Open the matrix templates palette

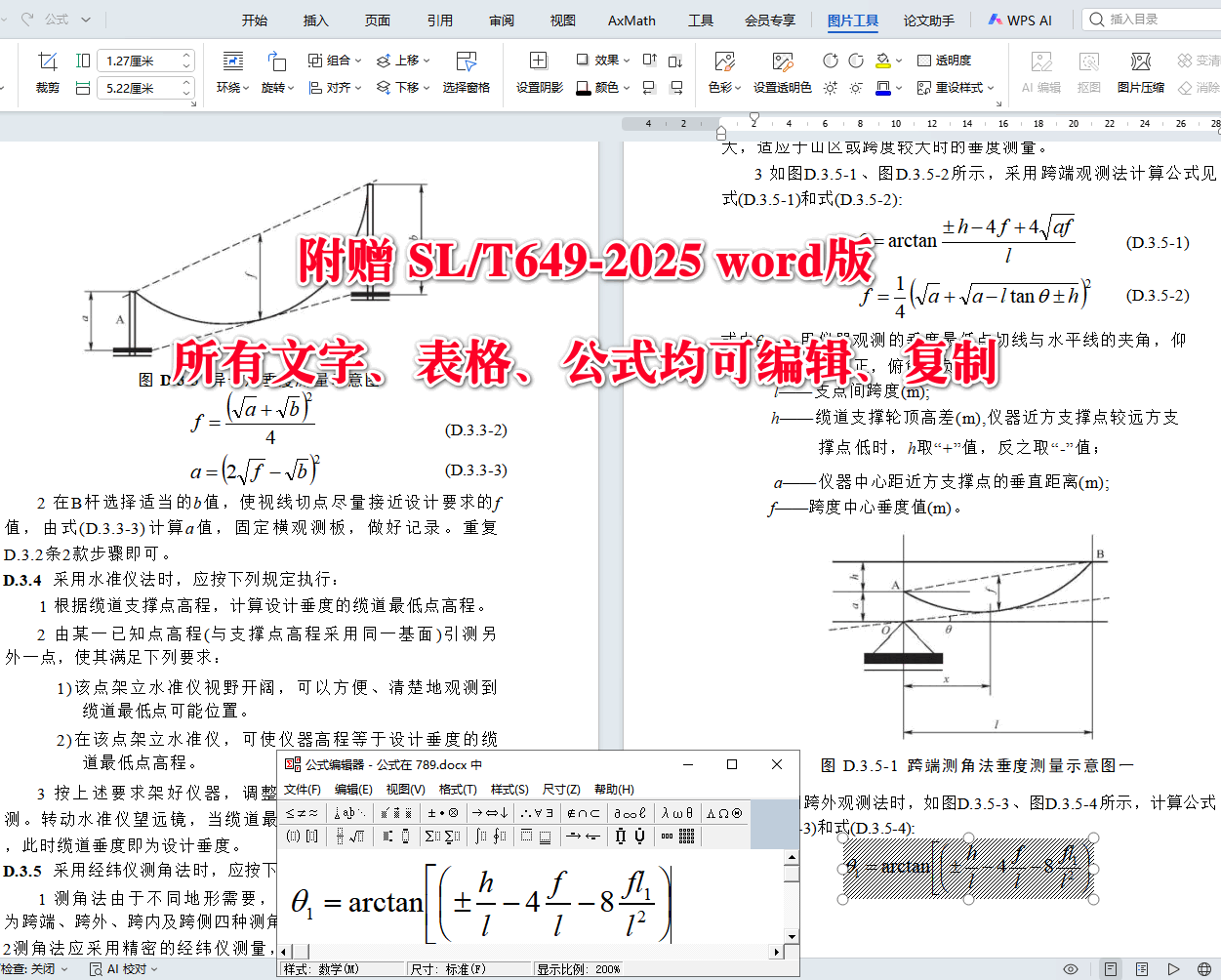[x=678, y=836]
